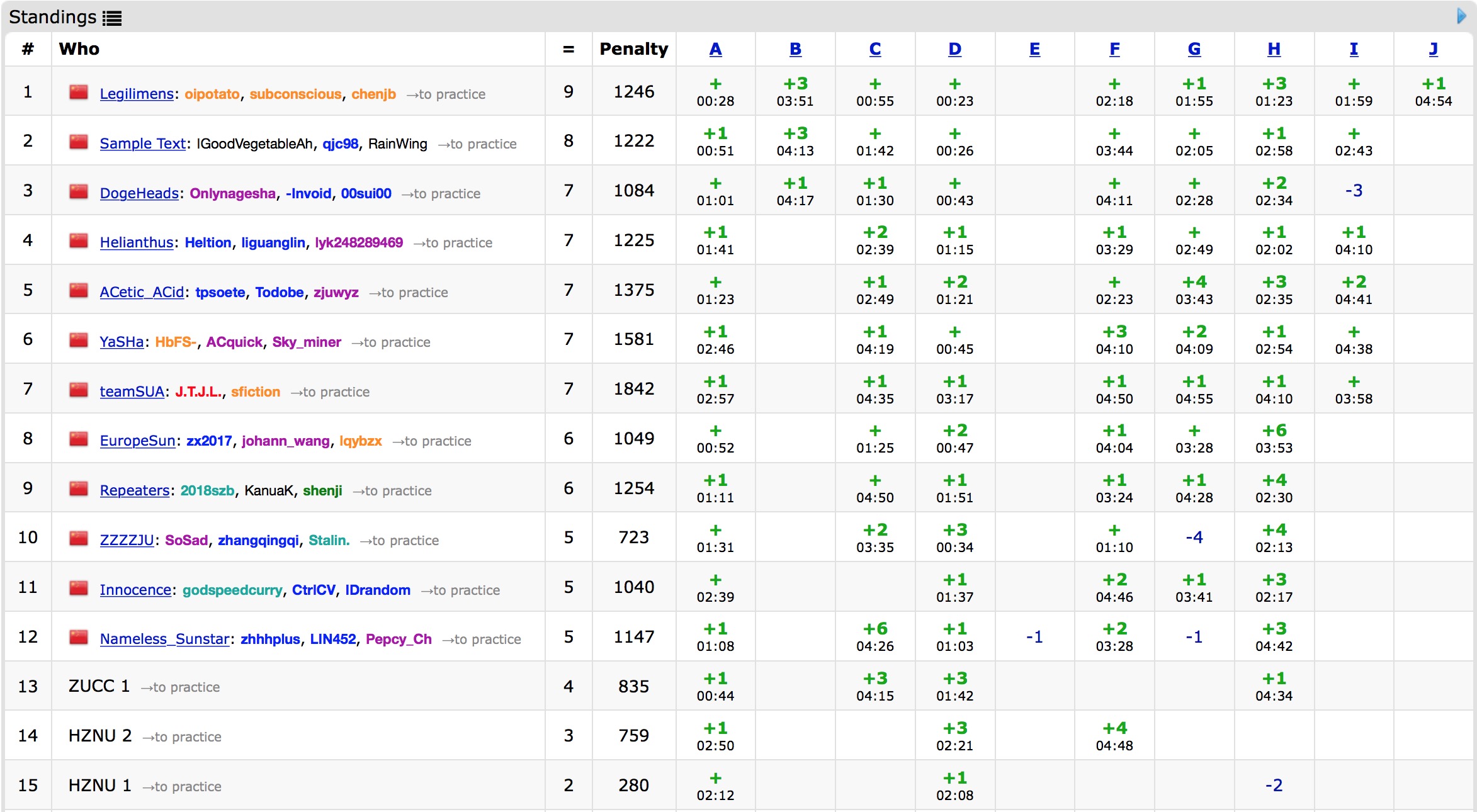This screenshot has height=812, width=1477.
Task: Click the Standings list icon
Action: coord(112,18)
